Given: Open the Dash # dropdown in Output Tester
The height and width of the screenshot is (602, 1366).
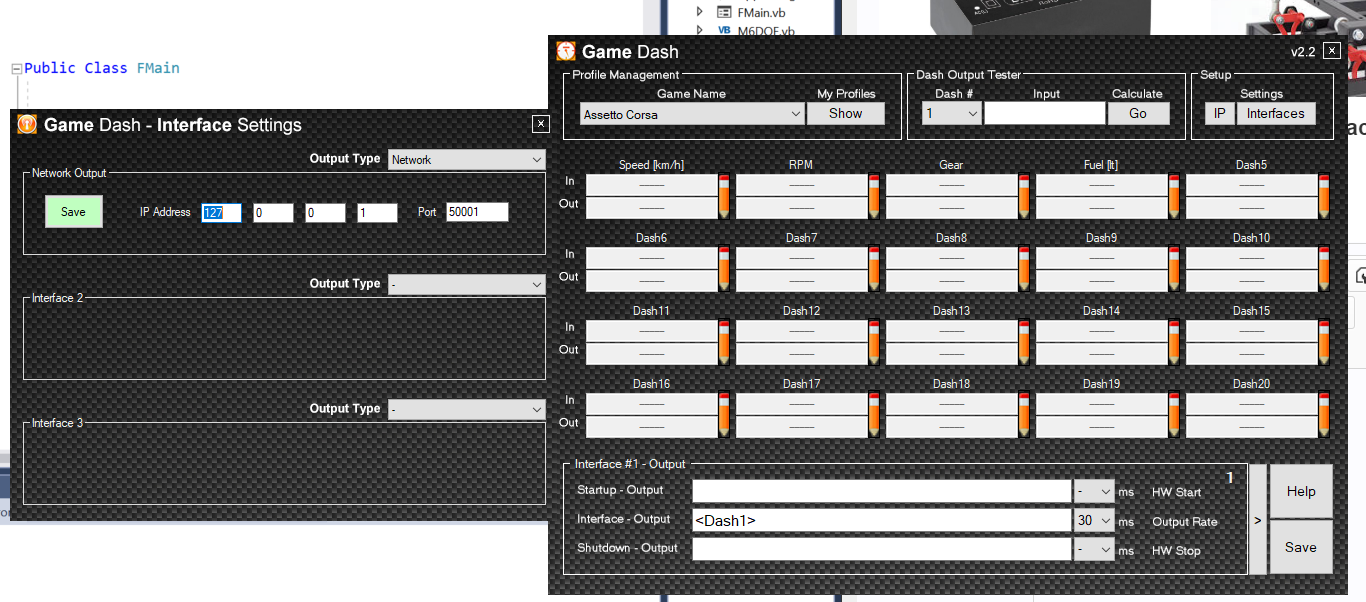Looking at the screenshot, I should point(952,114).
